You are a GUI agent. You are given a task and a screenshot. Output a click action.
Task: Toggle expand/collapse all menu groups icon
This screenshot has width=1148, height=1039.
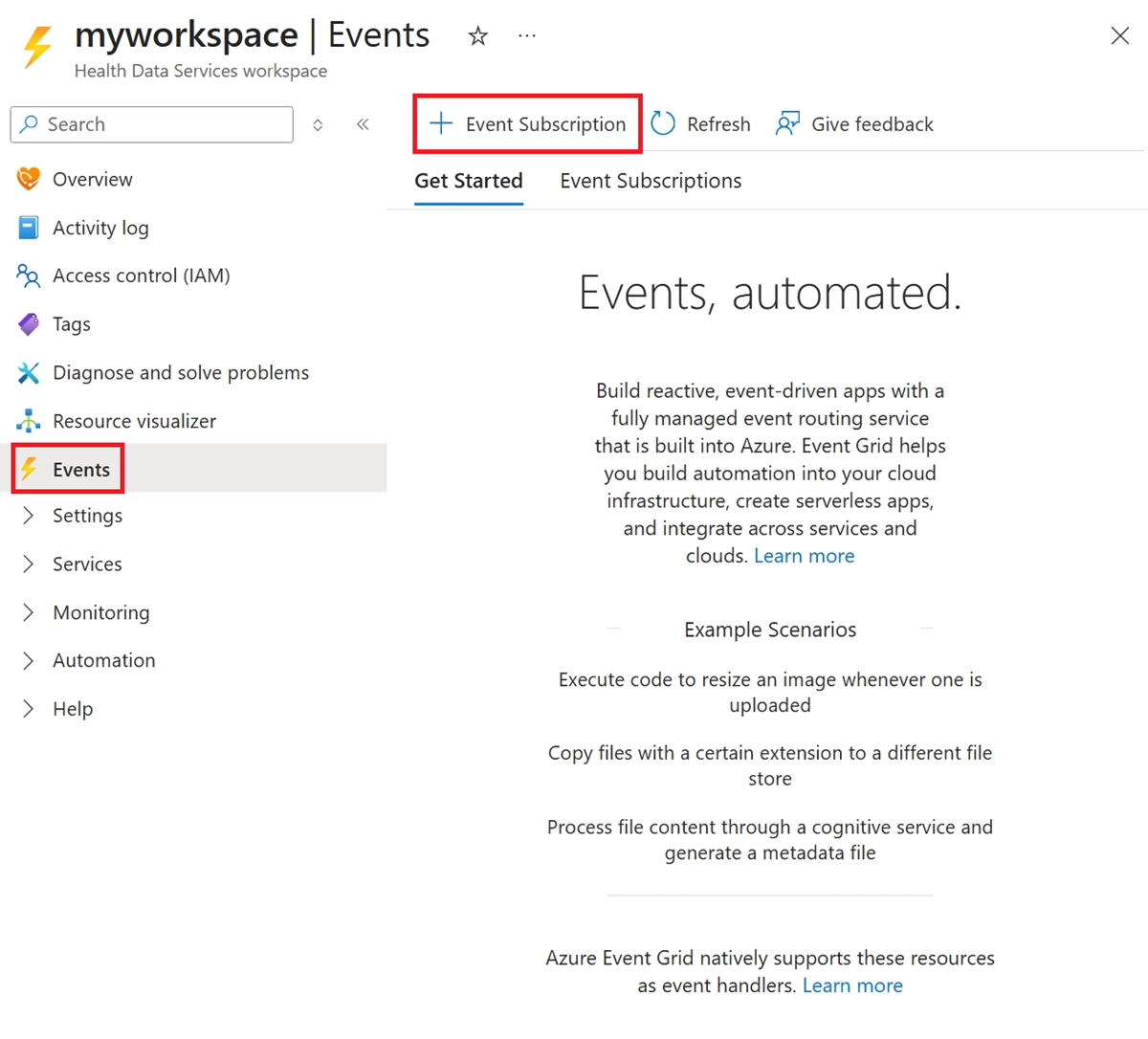318,124
